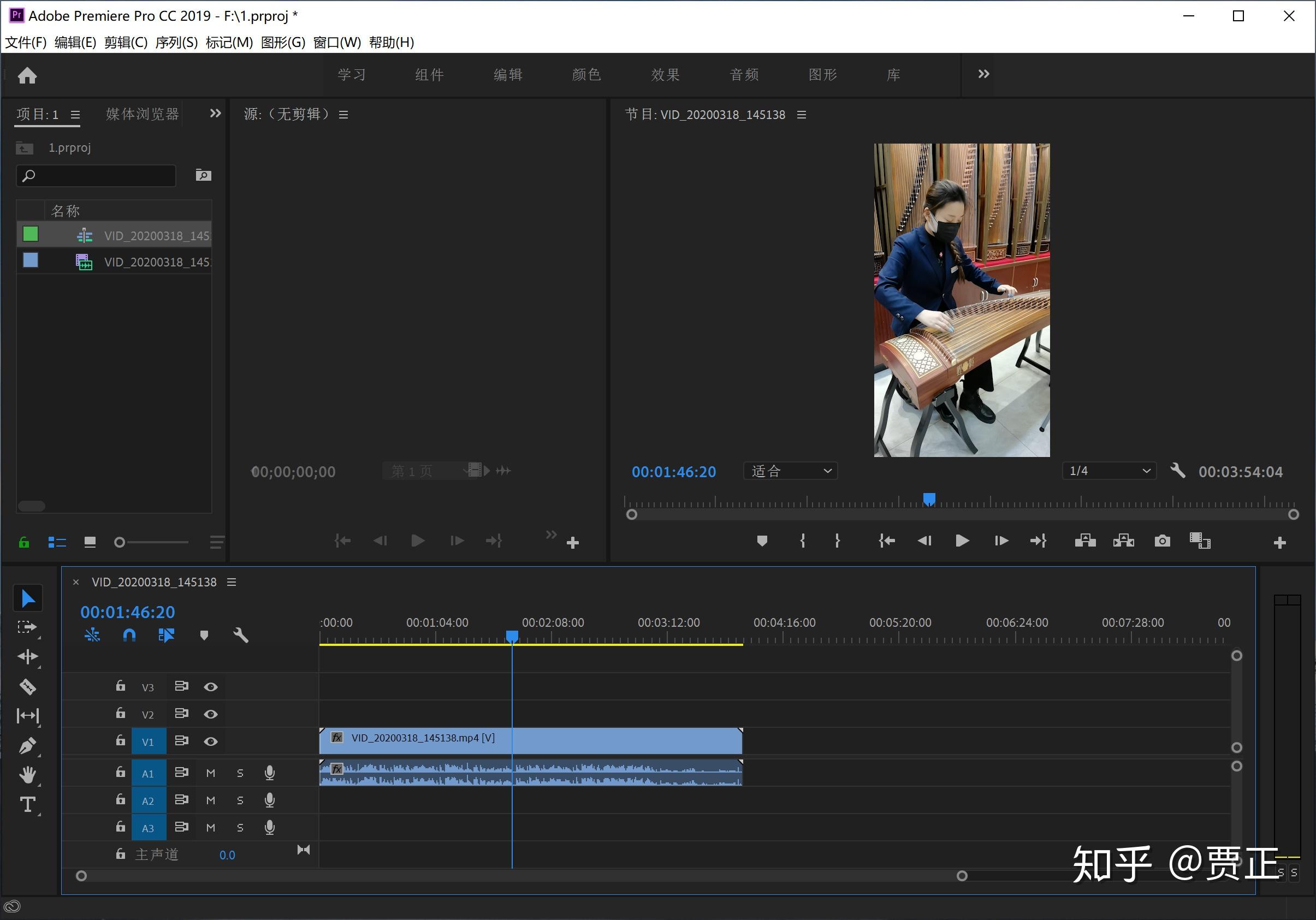The image size is (1316, 920).
Task: Toggle snap magnet in timeline
Action: point(129,635)
